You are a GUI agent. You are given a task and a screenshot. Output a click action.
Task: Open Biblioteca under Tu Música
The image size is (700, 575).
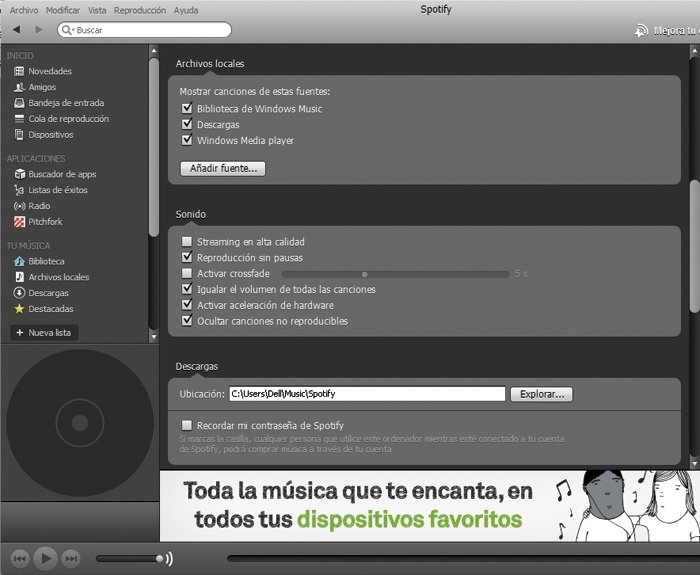pyautogui.click(x=39, y=261)
